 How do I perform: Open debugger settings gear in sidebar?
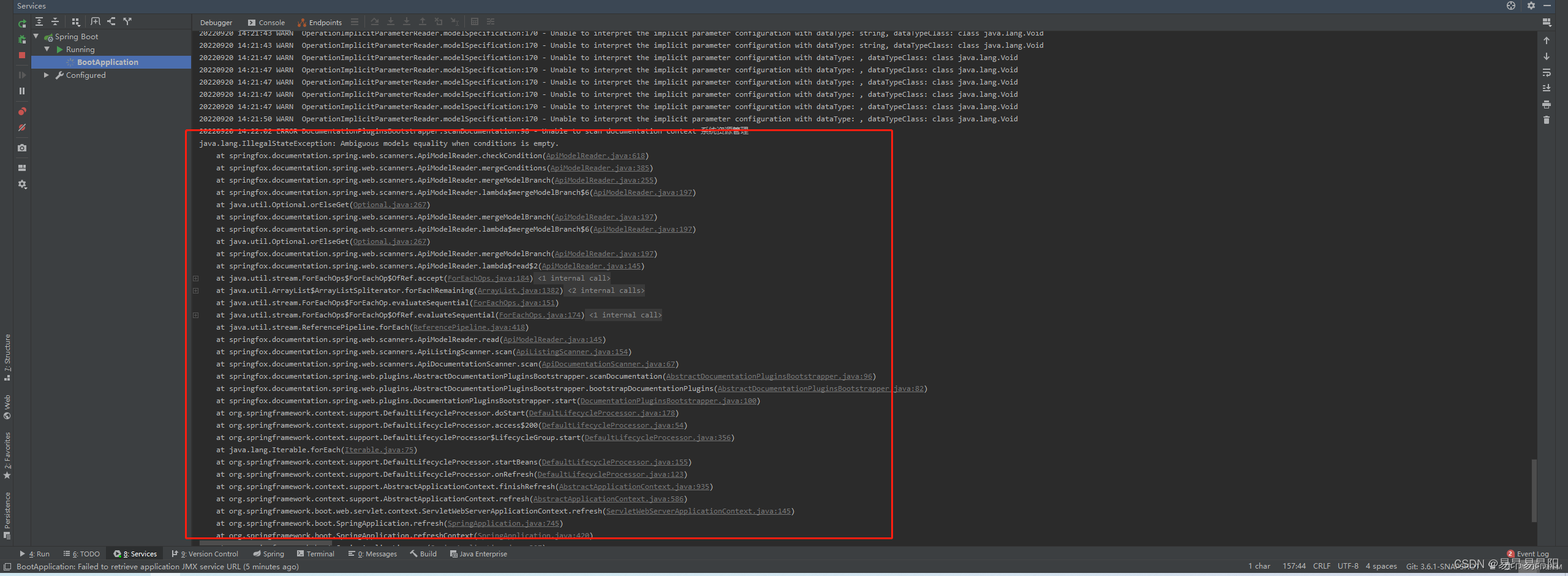click(x=22, y=184)
